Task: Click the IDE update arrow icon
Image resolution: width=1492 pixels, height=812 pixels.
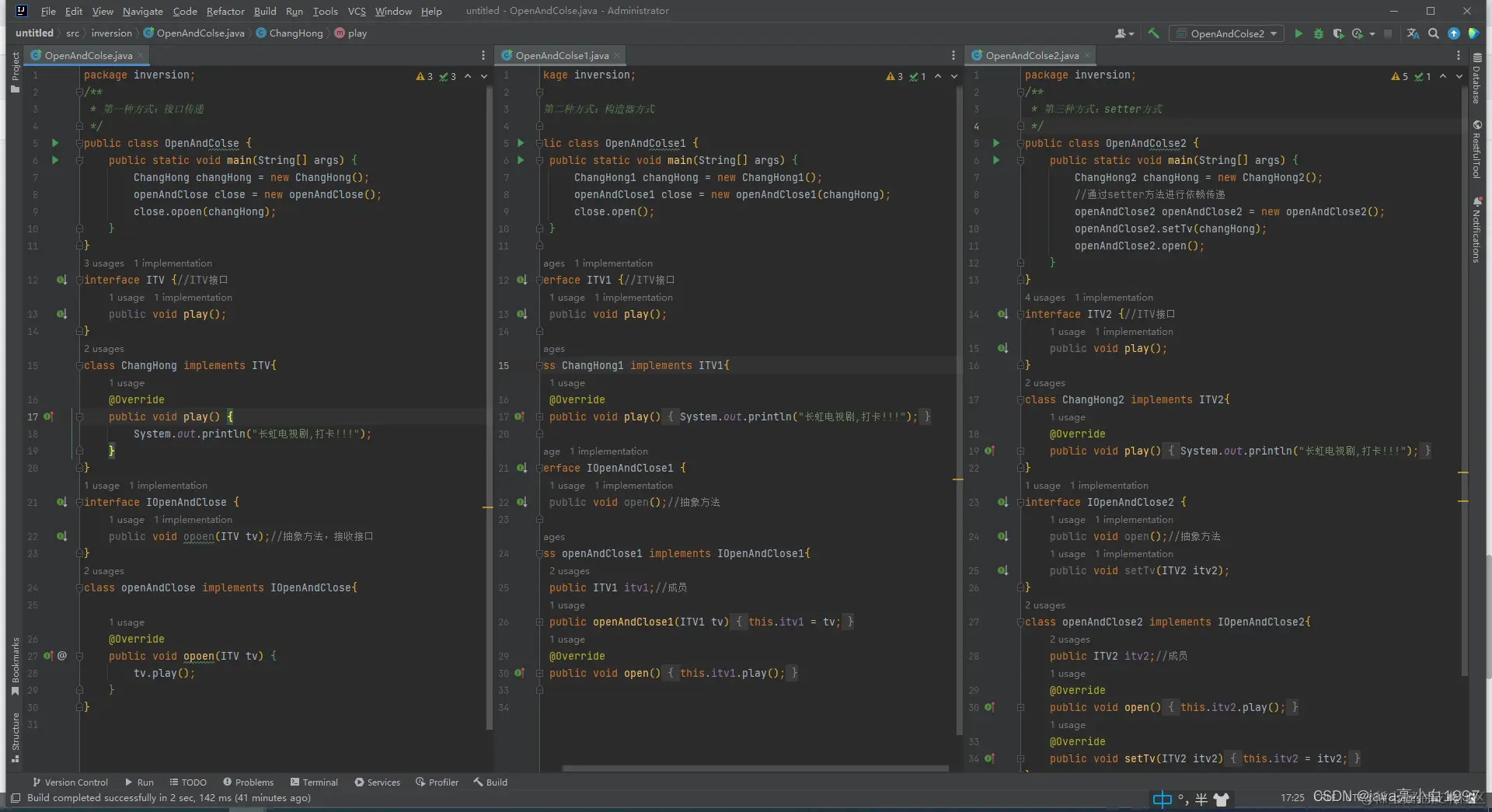Action: click(x=1454, y=33)
